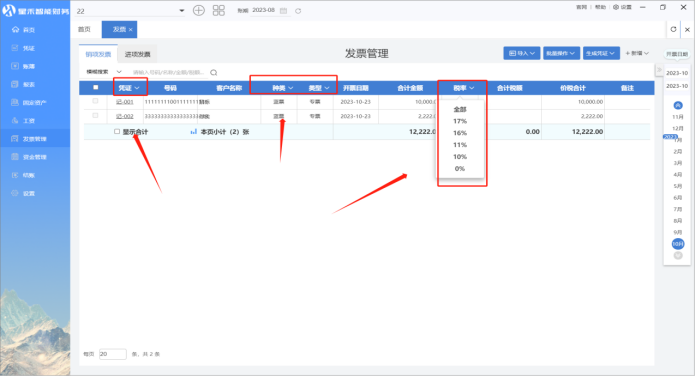Choose 10% in tax rate list
The height and width of the screenshot is (377, 695).
click(460, 157)
